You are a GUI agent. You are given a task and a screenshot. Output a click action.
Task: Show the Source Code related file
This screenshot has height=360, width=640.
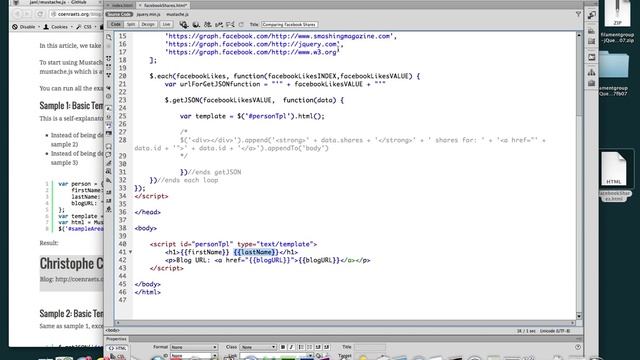119,14
